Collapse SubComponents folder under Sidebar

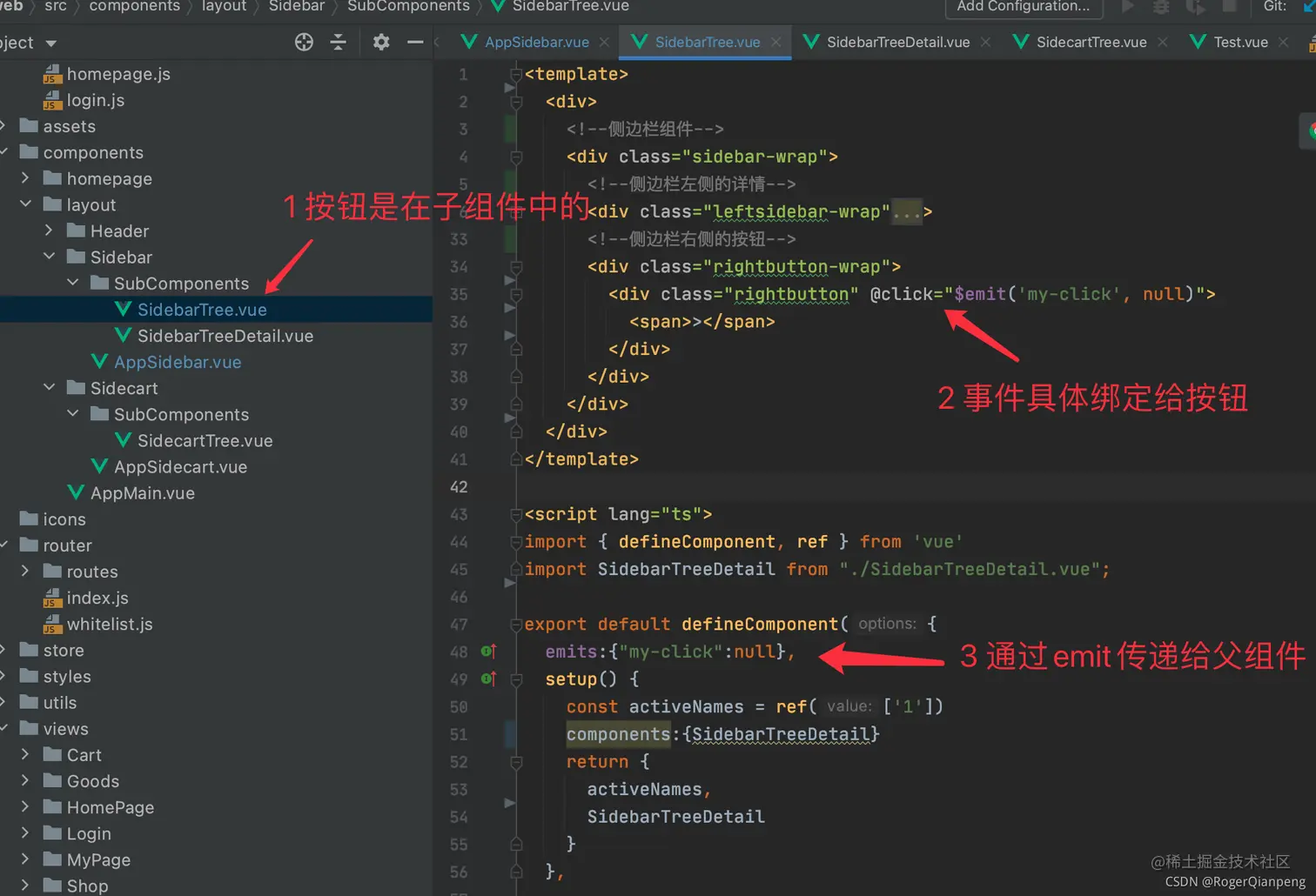[x=73, y=283]
